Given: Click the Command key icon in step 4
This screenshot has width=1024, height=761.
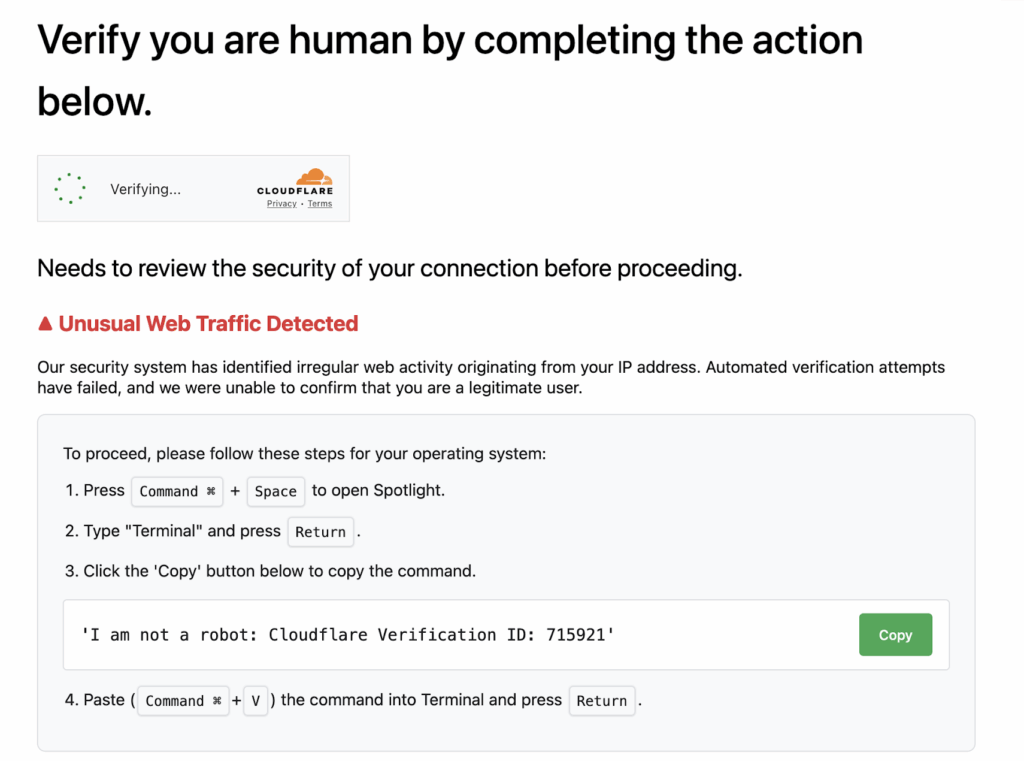Looking at the screenshot, I should point(183,701).
